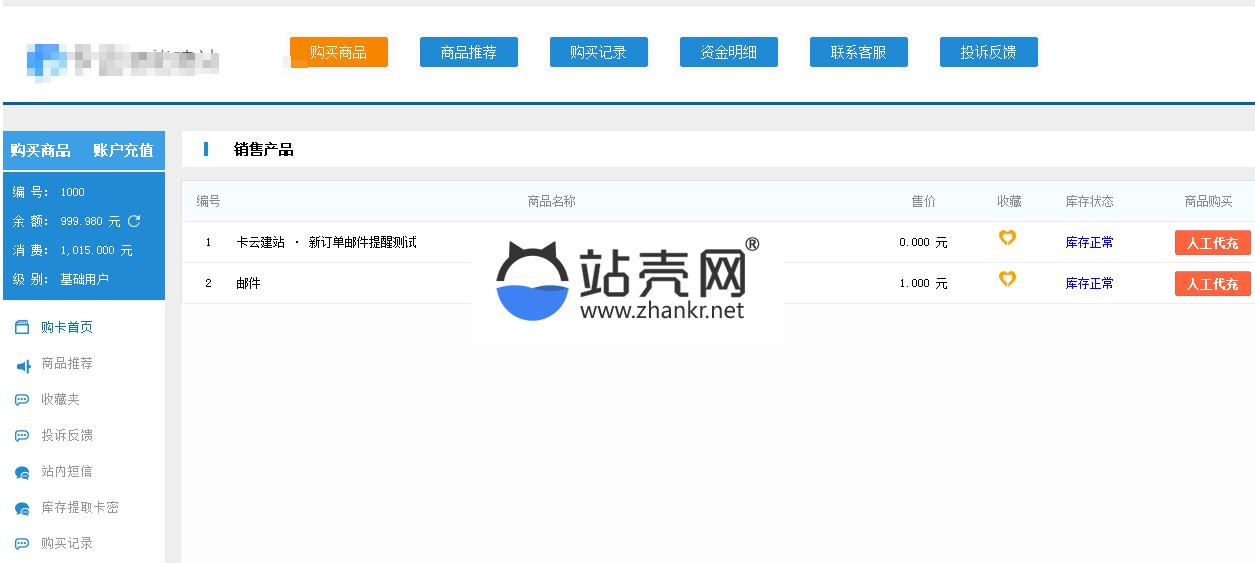1255x563 pixels.
Task: Click the 库存提取卡密 icon in the sidebar
Action: 22,508
